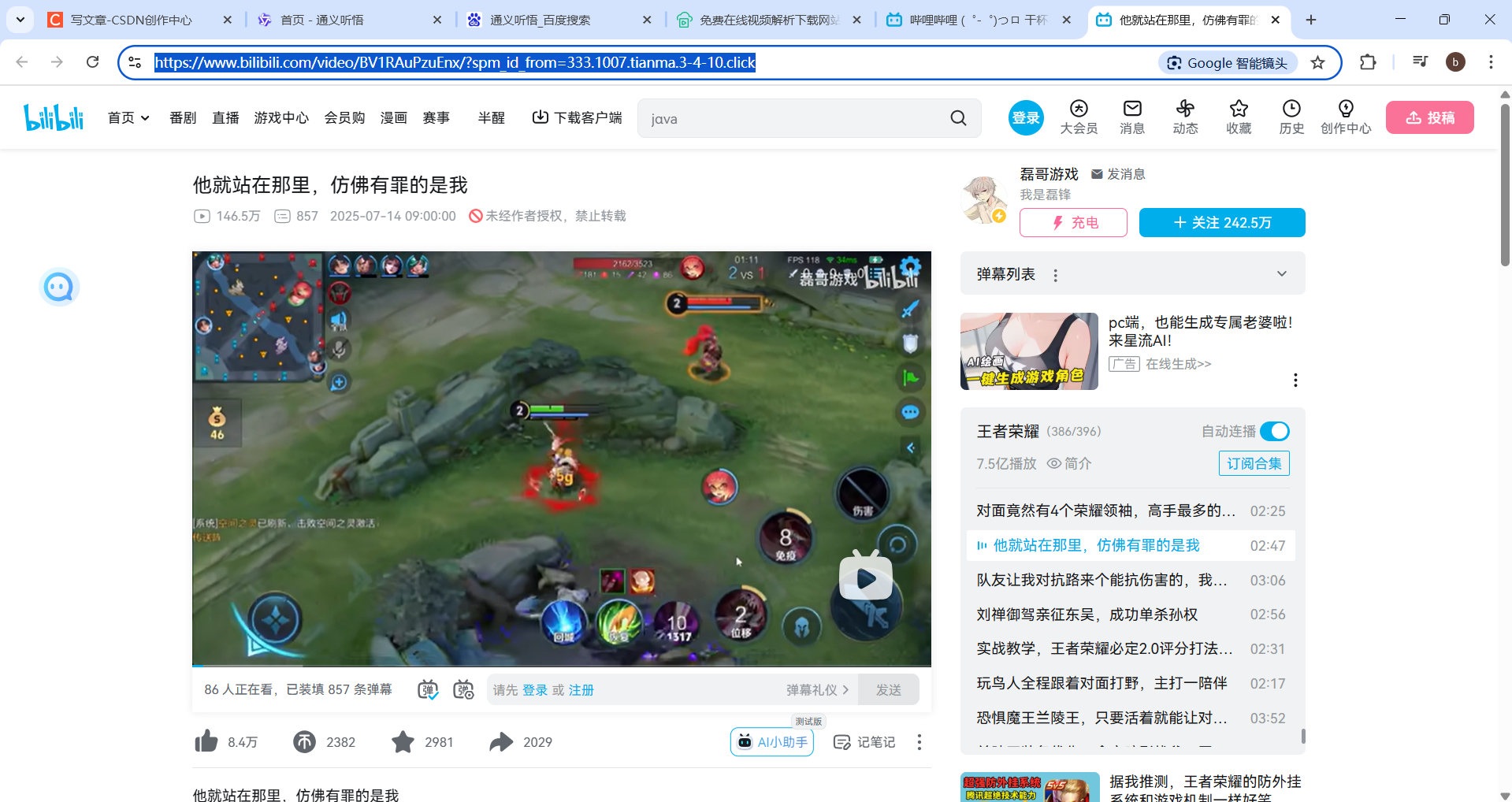The image size is (1512, 802).
Task: Open the video more-options three dots
Action: (919, 742)
